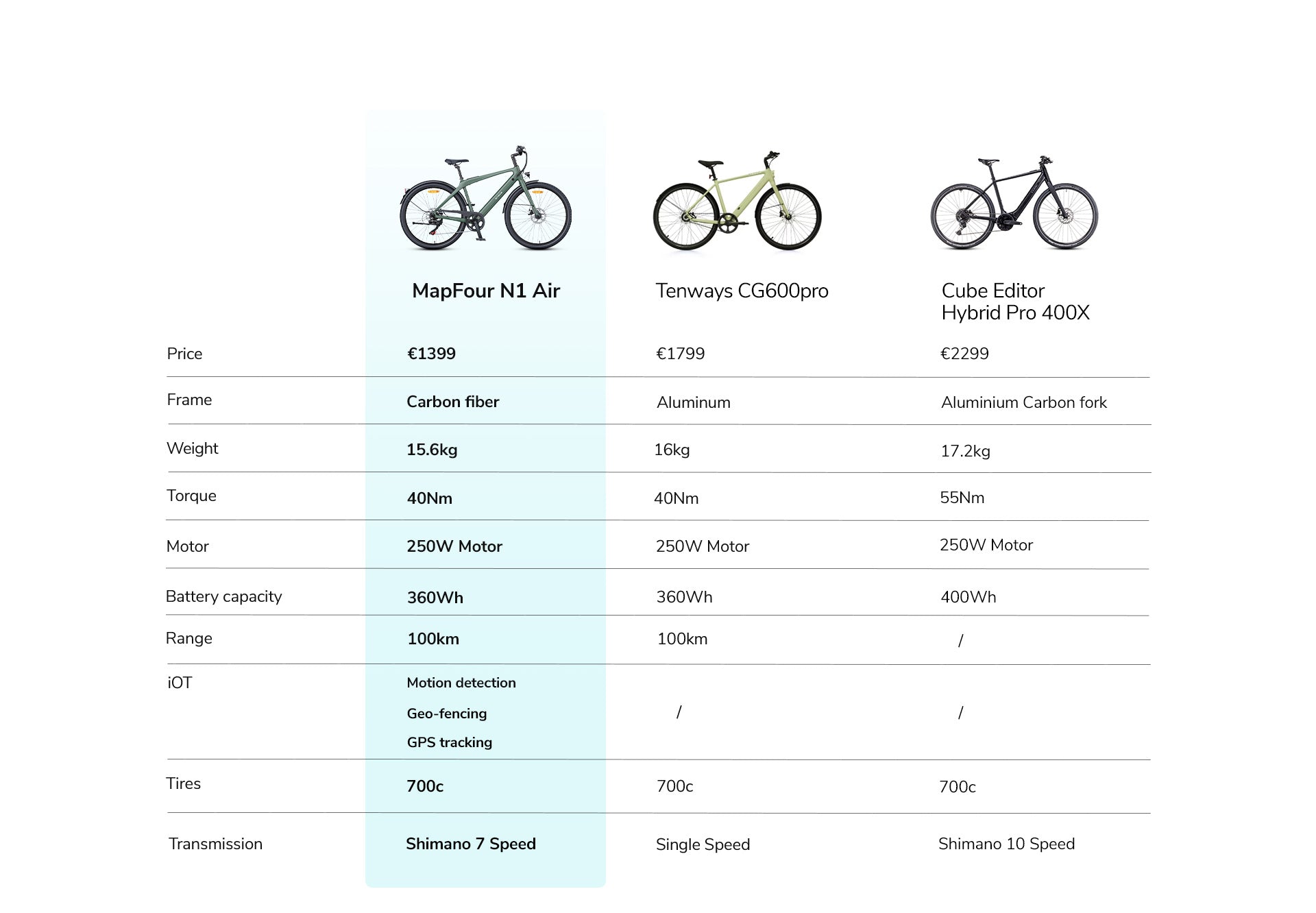
Task: Click the €1399 price
Action: (431, 354)
